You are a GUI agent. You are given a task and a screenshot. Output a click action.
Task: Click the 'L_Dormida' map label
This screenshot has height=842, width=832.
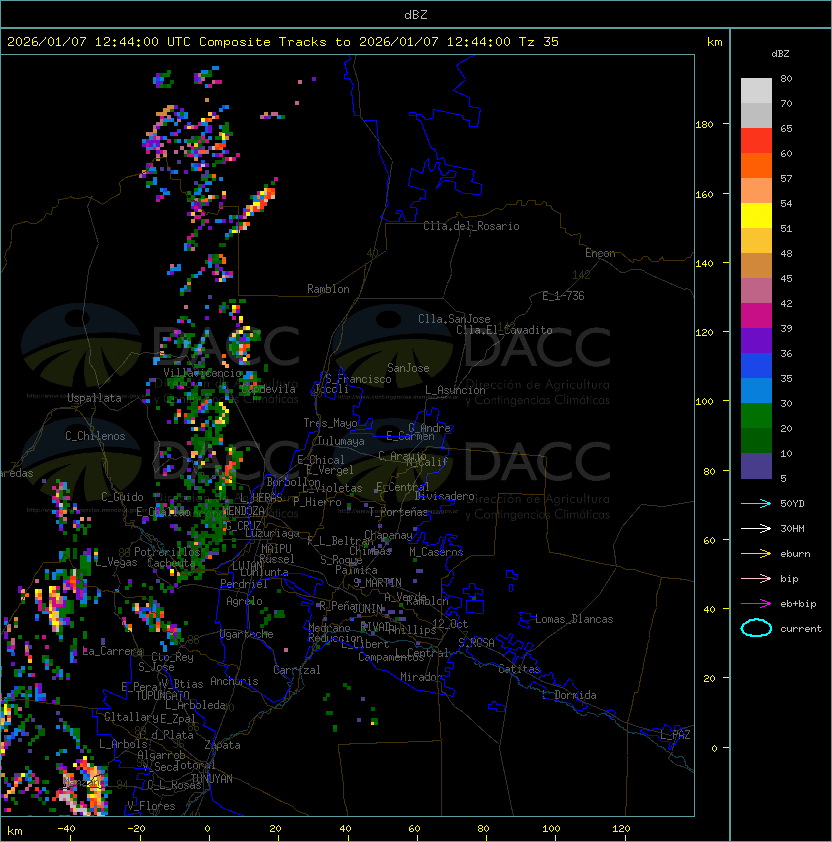569,695
